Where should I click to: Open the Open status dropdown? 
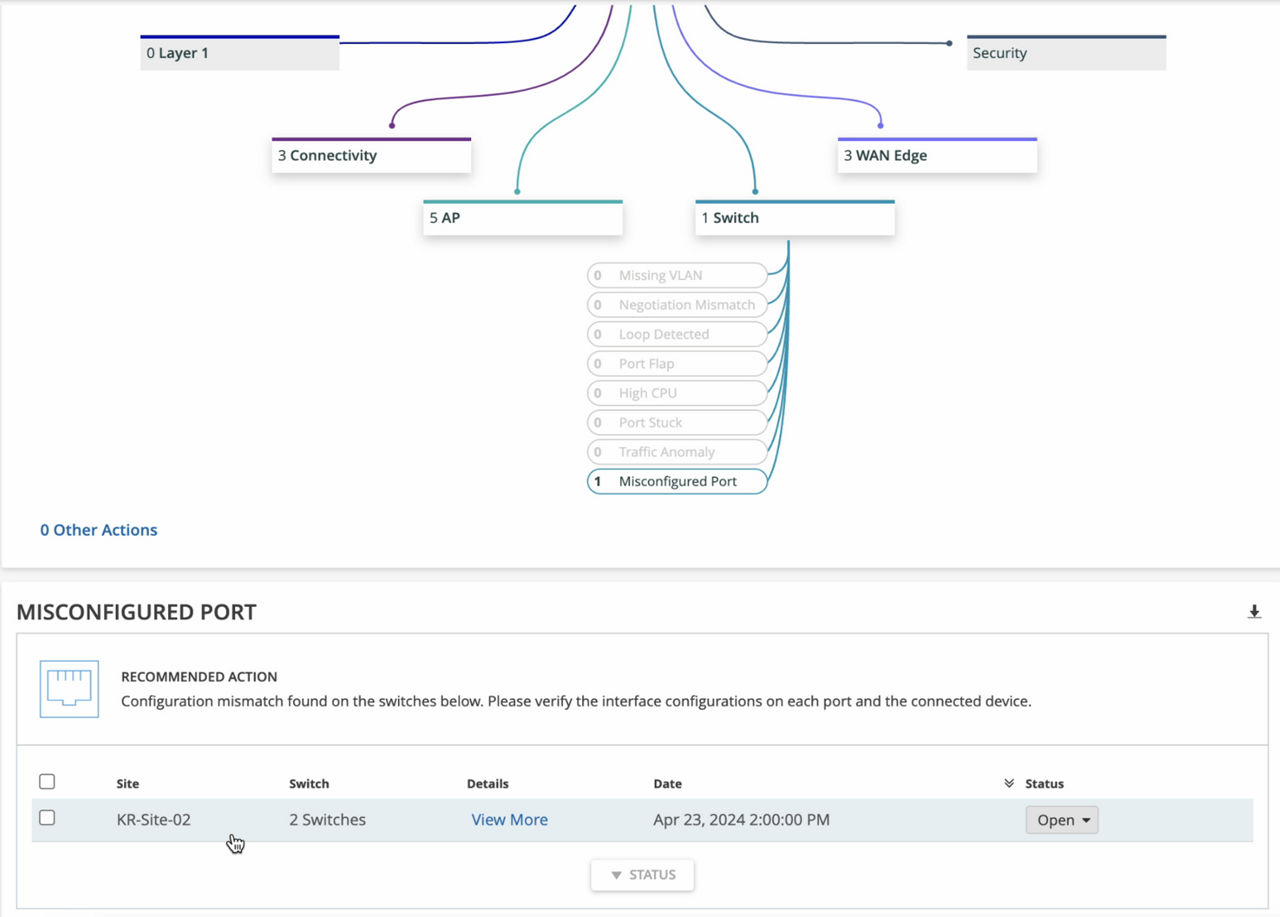click(1062, 820)
